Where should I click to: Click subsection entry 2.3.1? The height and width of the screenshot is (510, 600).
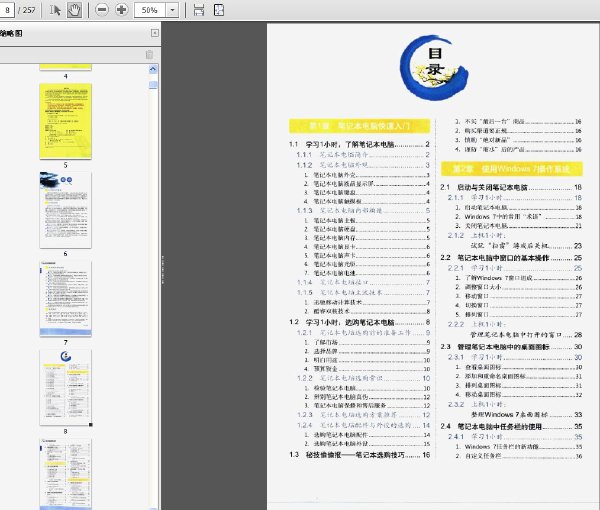[x=515, y=357]
